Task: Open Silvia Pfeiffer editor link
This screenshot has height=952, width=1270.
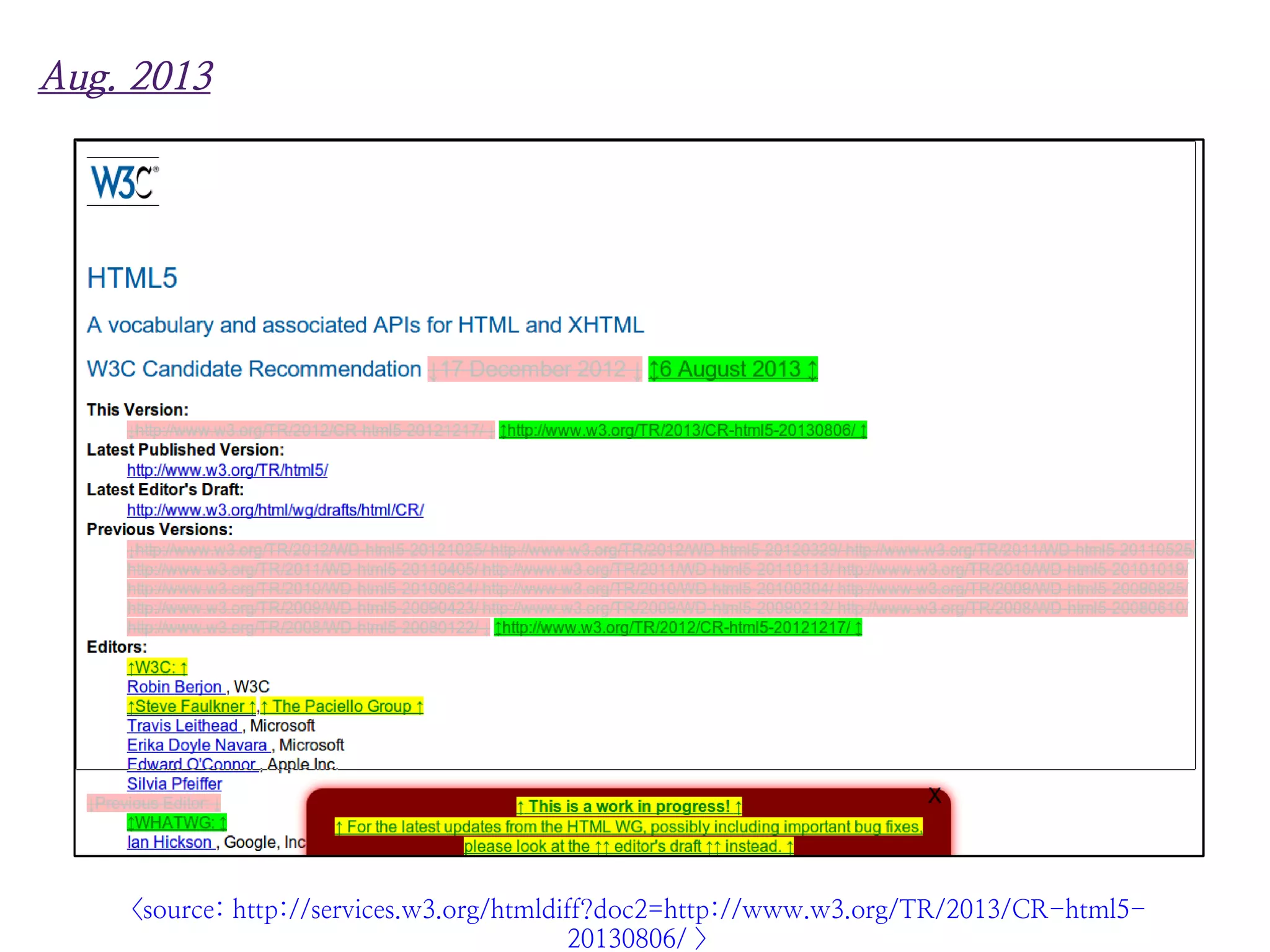Action: [x=174, y=784]
